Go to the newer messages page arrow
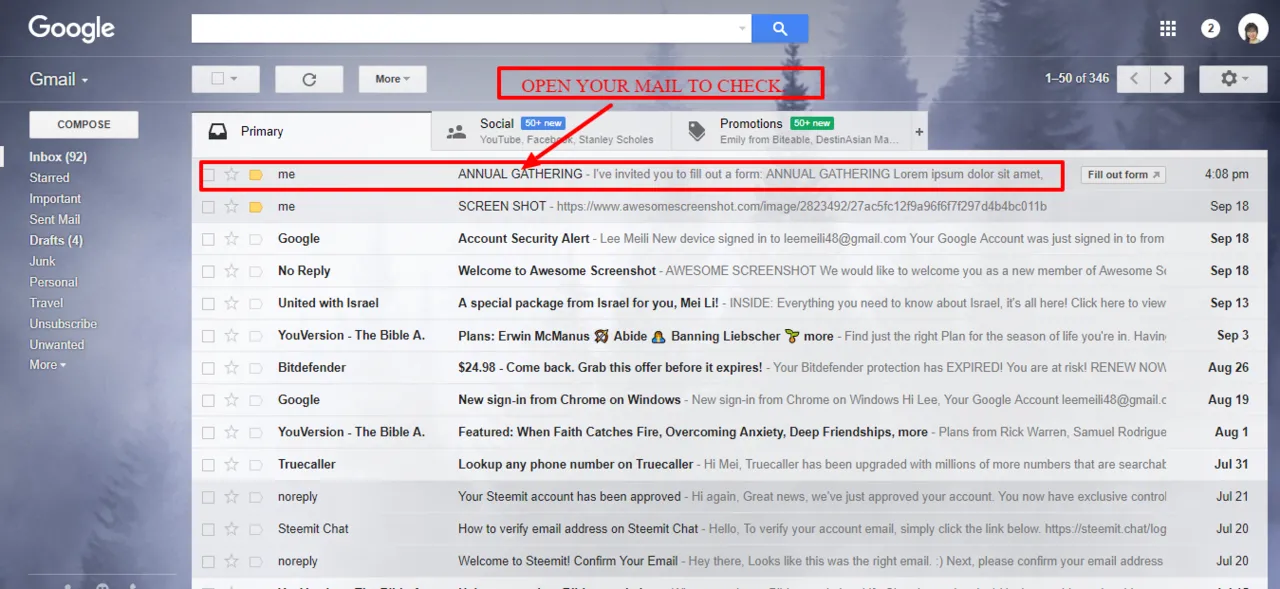The height and width of the screenshot is (589, 1280). [x=1134, y=79]
